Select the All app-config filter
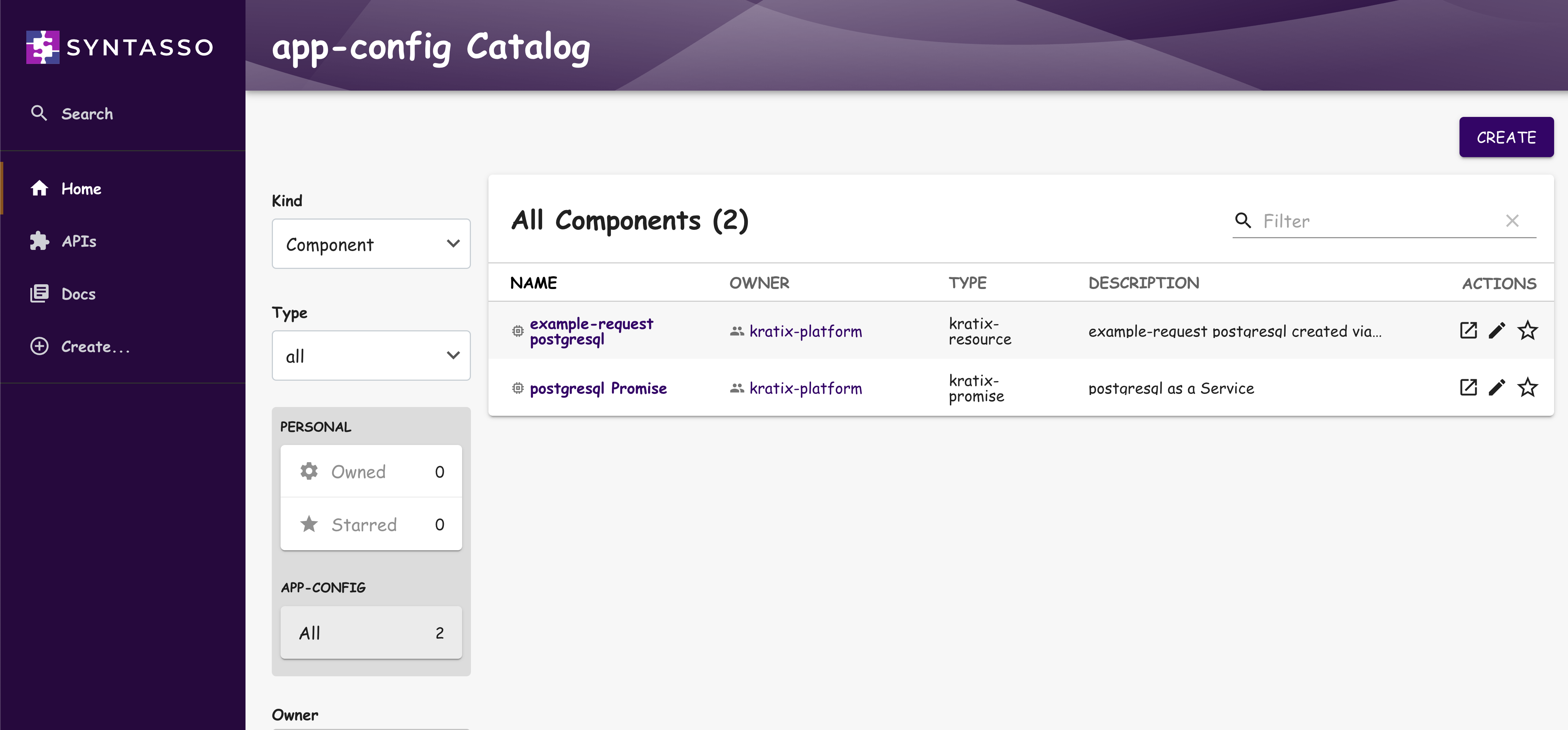 point(371,632)
